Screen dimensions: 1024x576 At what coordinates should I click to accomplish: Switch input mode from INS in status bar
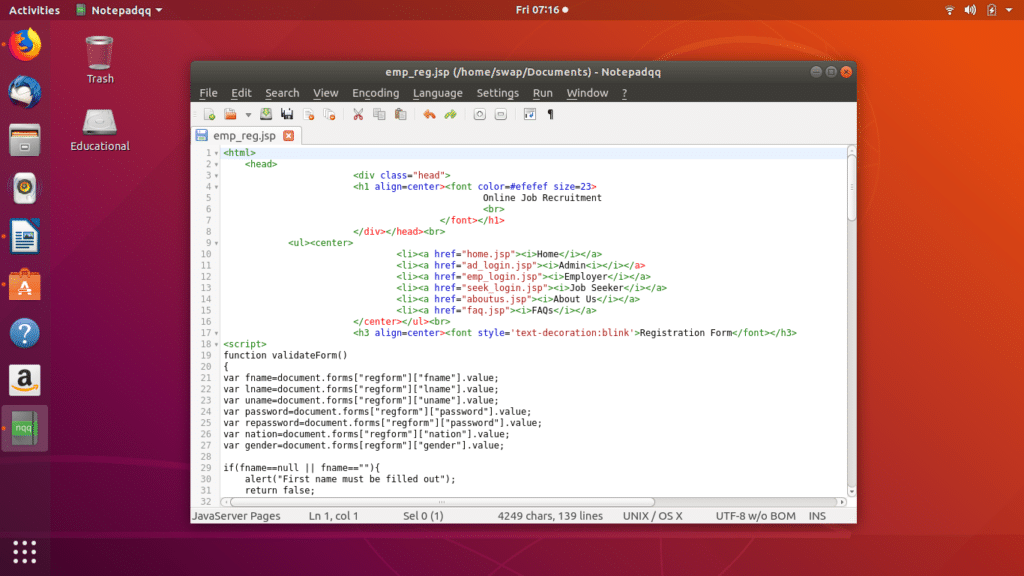817,515
